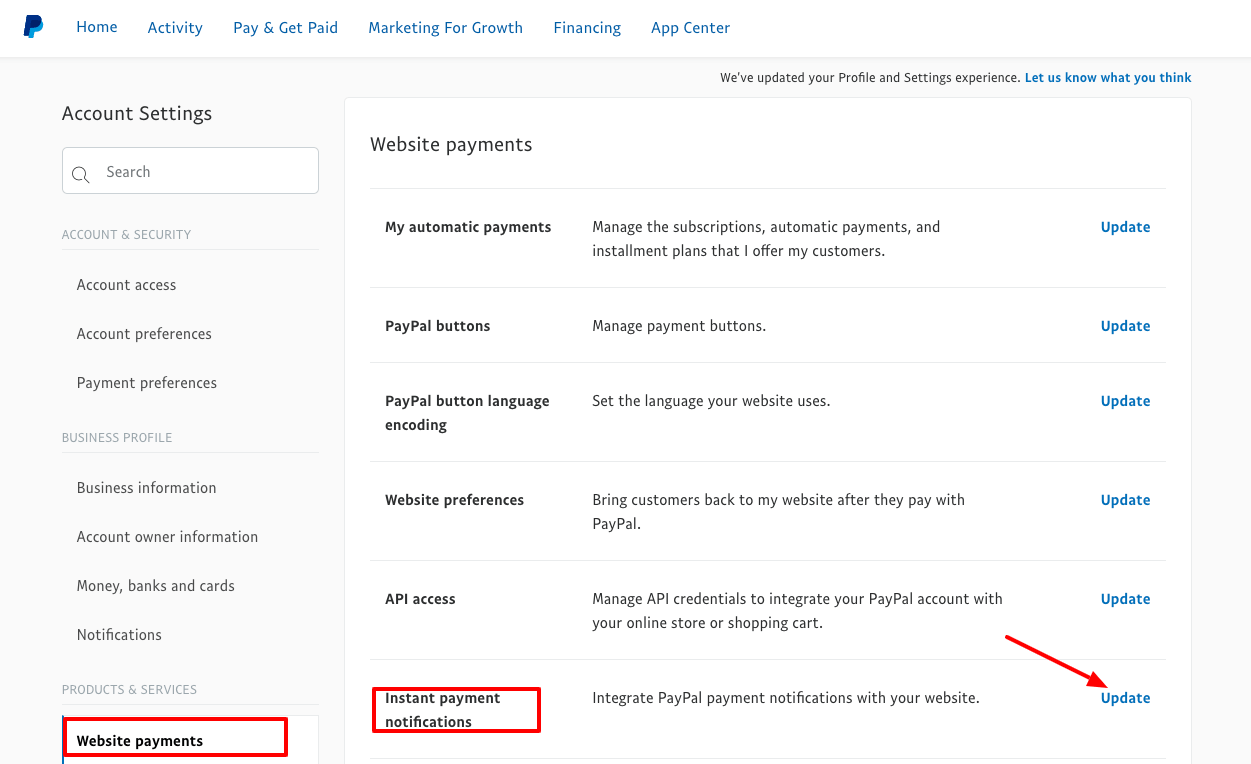Open Marketing For Growth
This screenshot has width=1251, height=764.
coord(445,27)
